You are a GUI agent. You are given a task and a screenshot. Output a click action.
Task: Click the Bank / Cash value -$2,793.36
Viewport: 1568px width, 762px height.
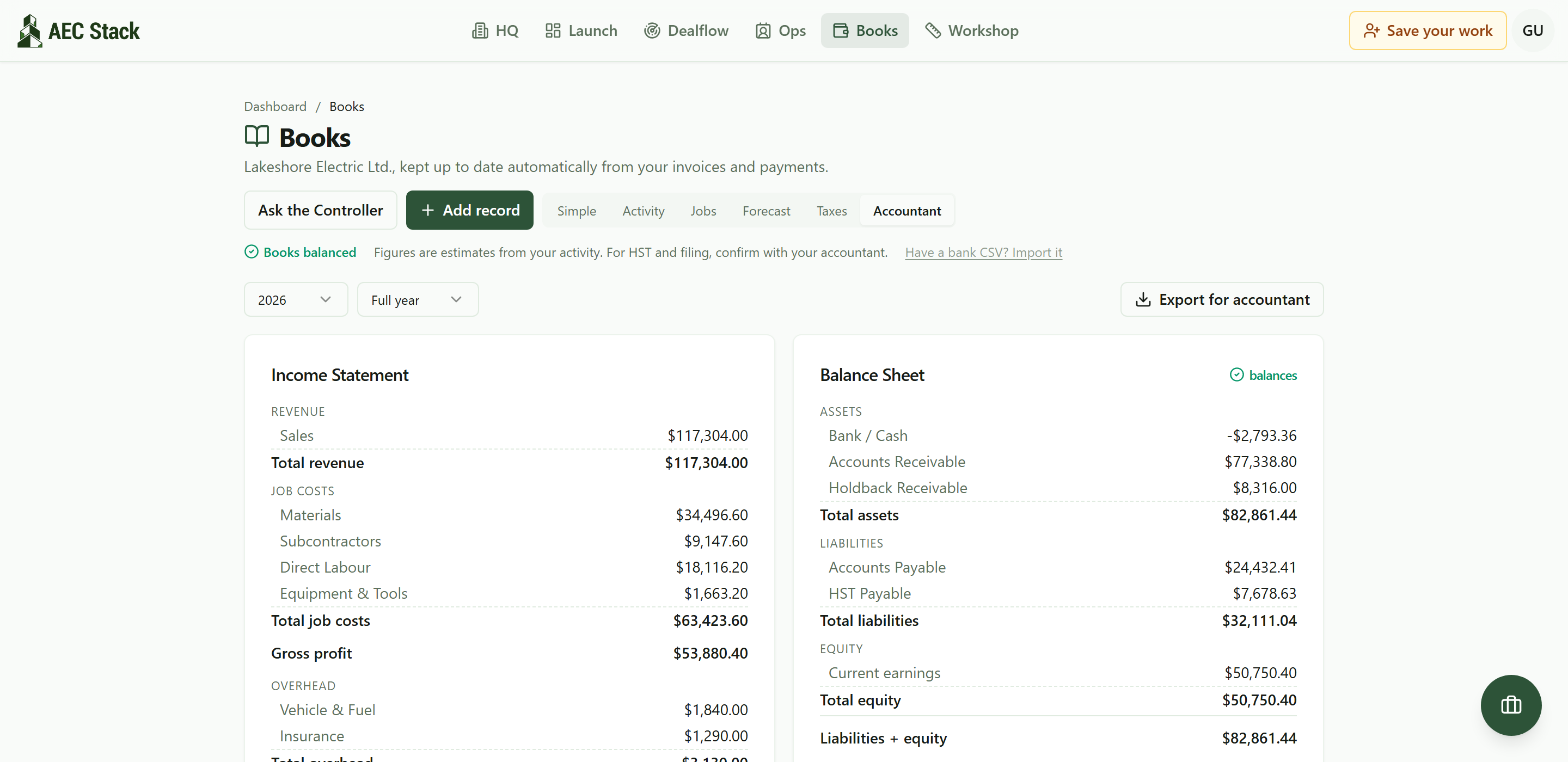[1261, 435]
